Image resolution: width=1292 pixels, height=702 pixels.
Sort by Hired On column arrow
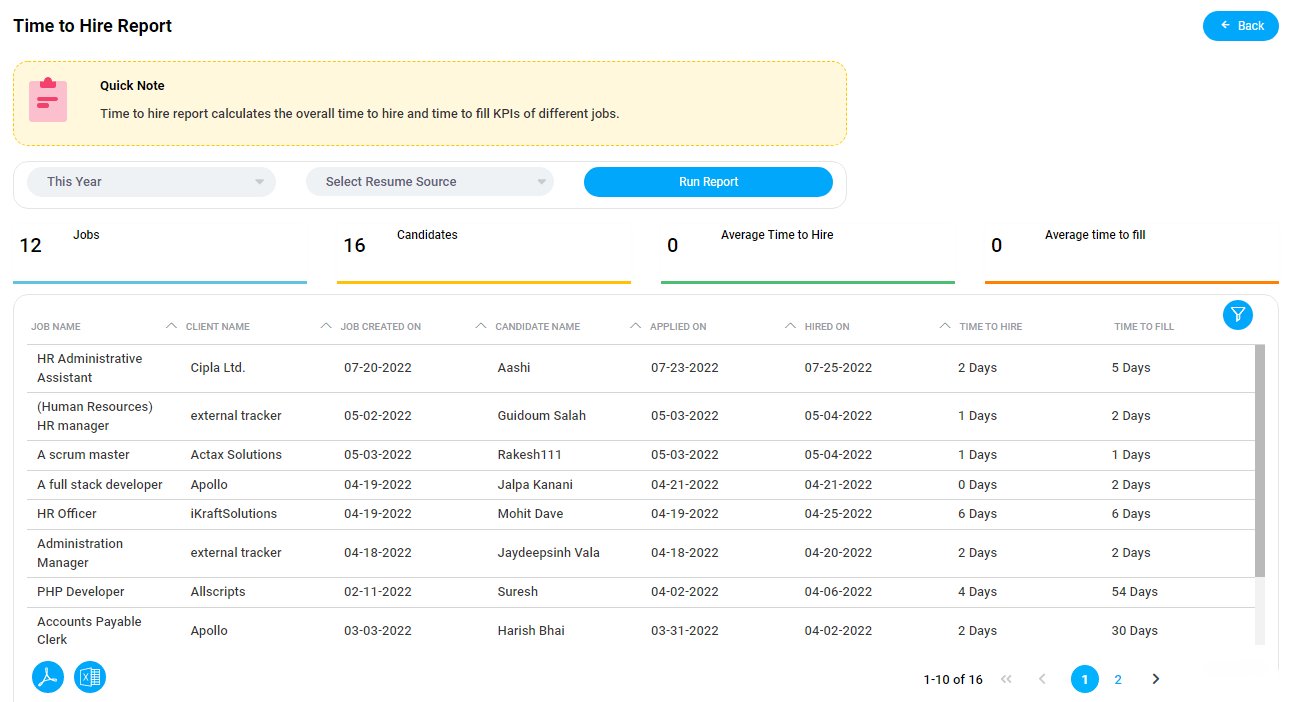(x=946, y=326)
